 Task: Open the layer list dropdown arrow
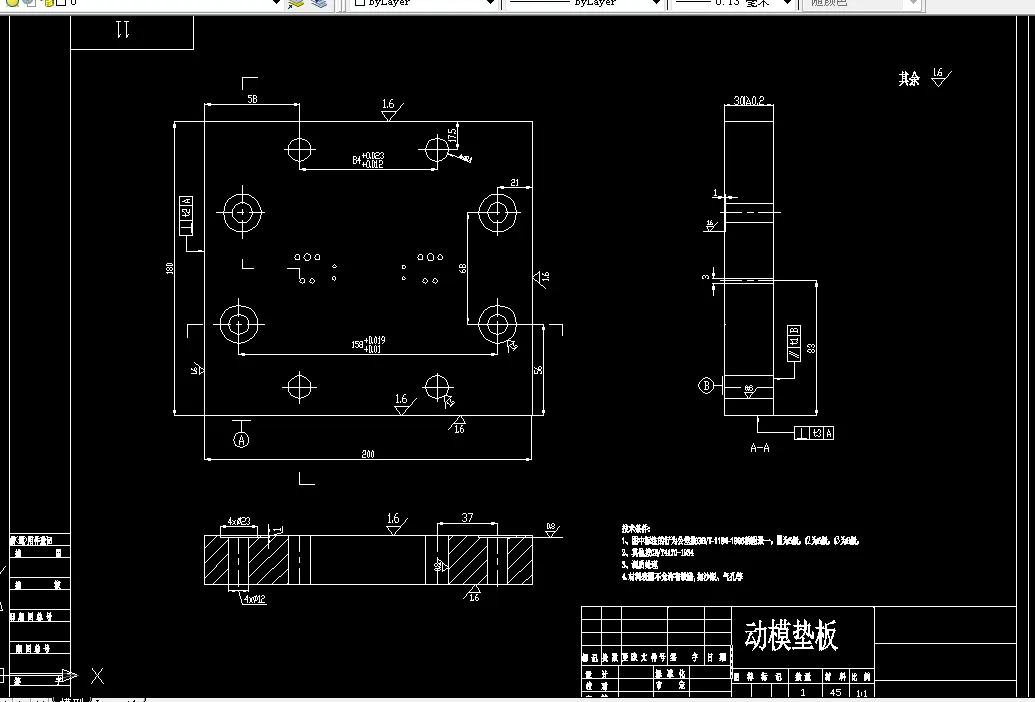[277, 3]
